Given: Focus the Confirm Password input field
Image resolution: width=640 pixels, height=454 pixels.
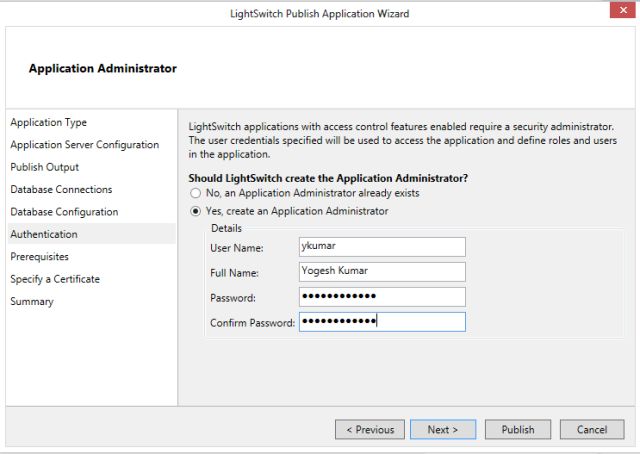Looking at the screenshot, I should coord(382,322).
